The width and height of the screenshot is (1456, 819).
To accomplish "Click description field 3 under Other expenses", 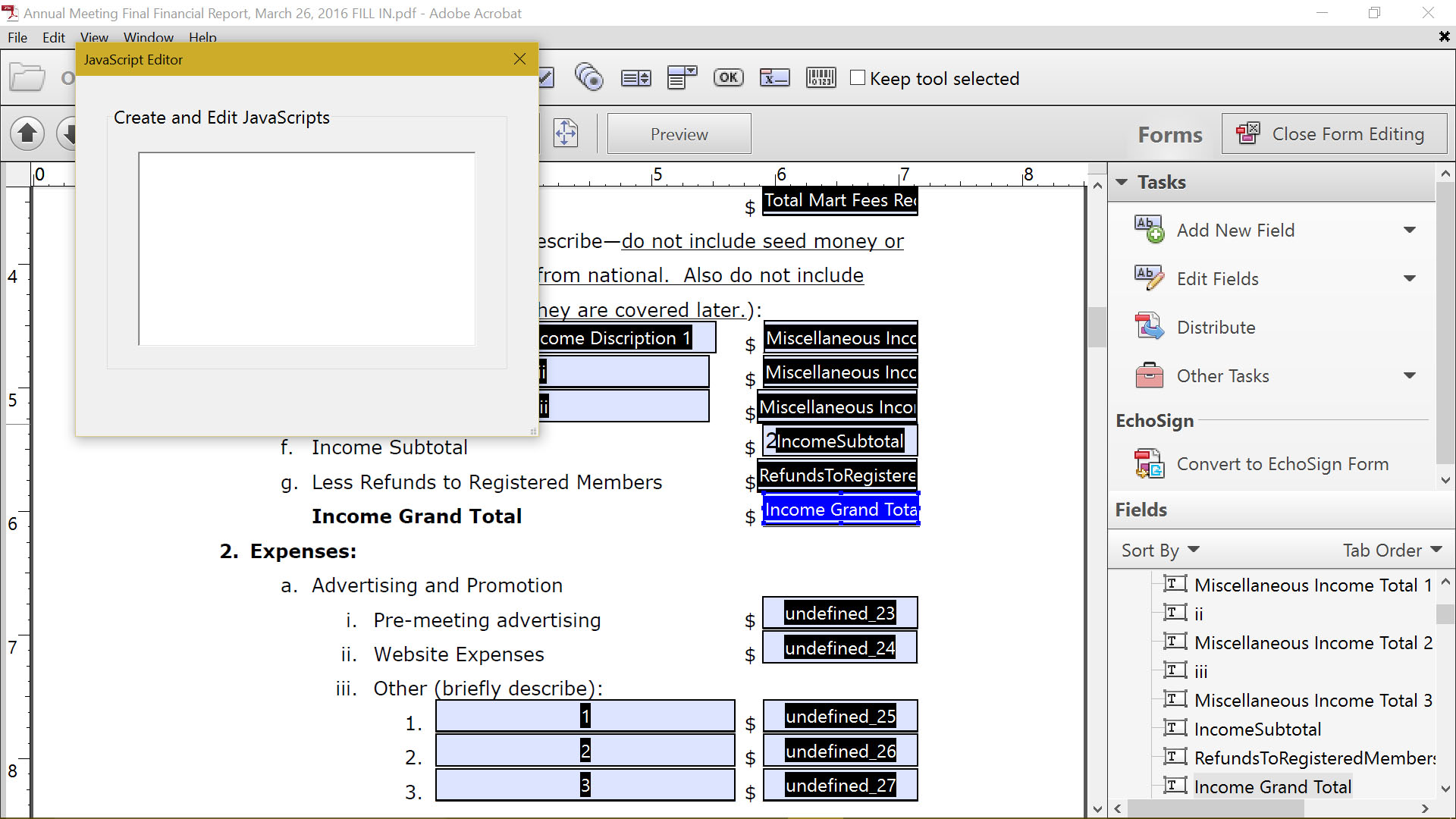I will pos(585,785).
